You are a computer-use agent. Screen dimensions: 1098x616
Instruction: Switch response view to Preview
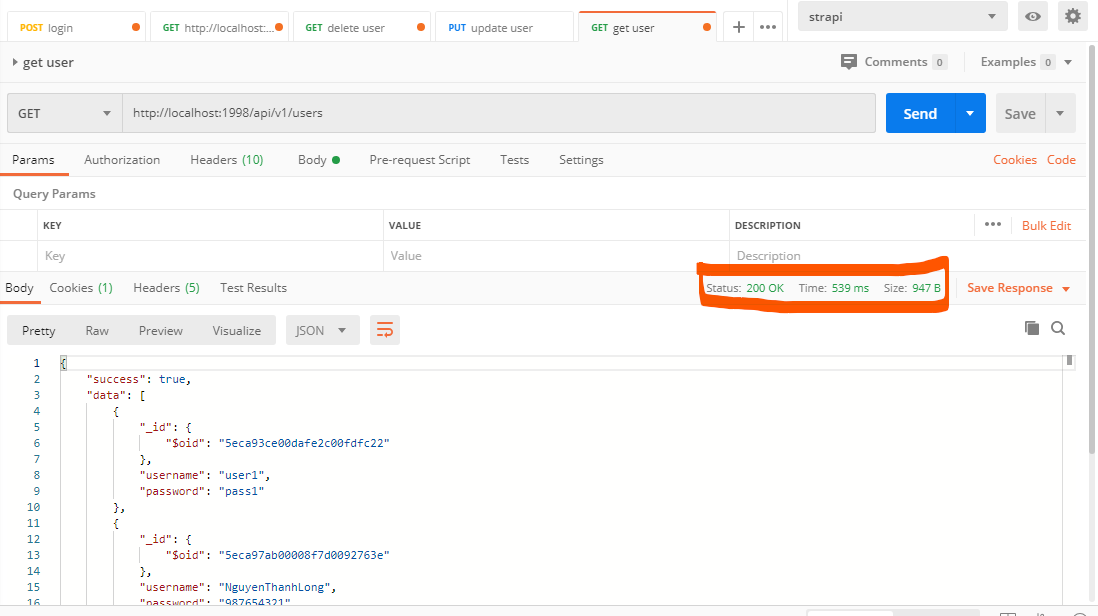(x=160, y=330)
